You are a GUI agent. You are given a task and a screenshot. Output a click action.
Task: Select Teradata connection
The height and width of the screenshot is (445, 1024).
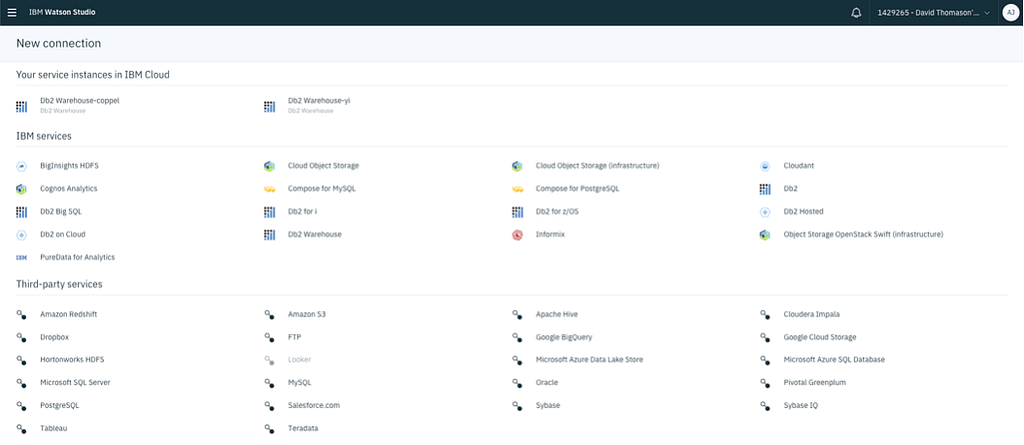point(303,429)
